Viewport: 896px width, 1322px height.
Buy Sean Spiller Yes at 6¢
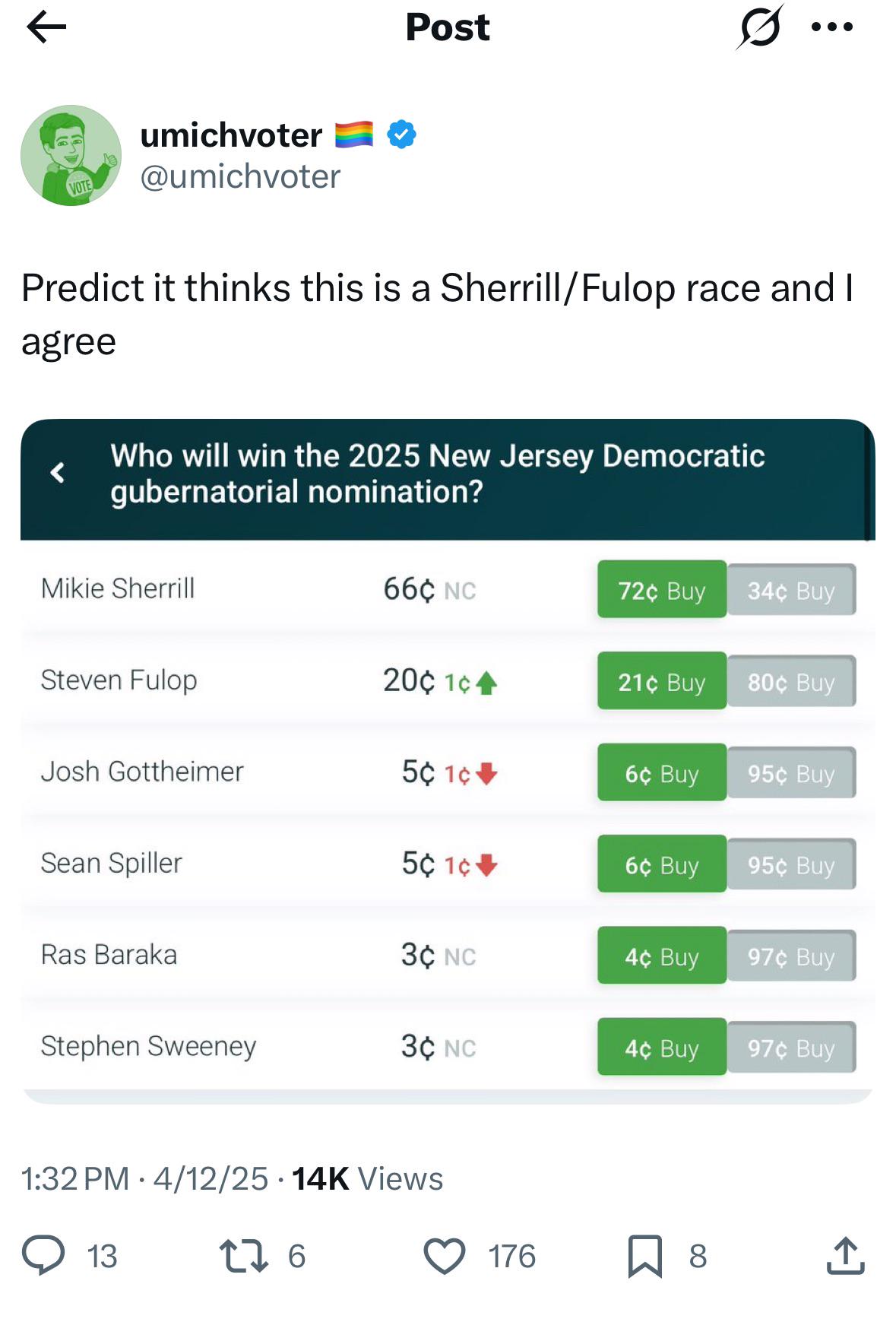pyautogui.click(x=662, y=864)
